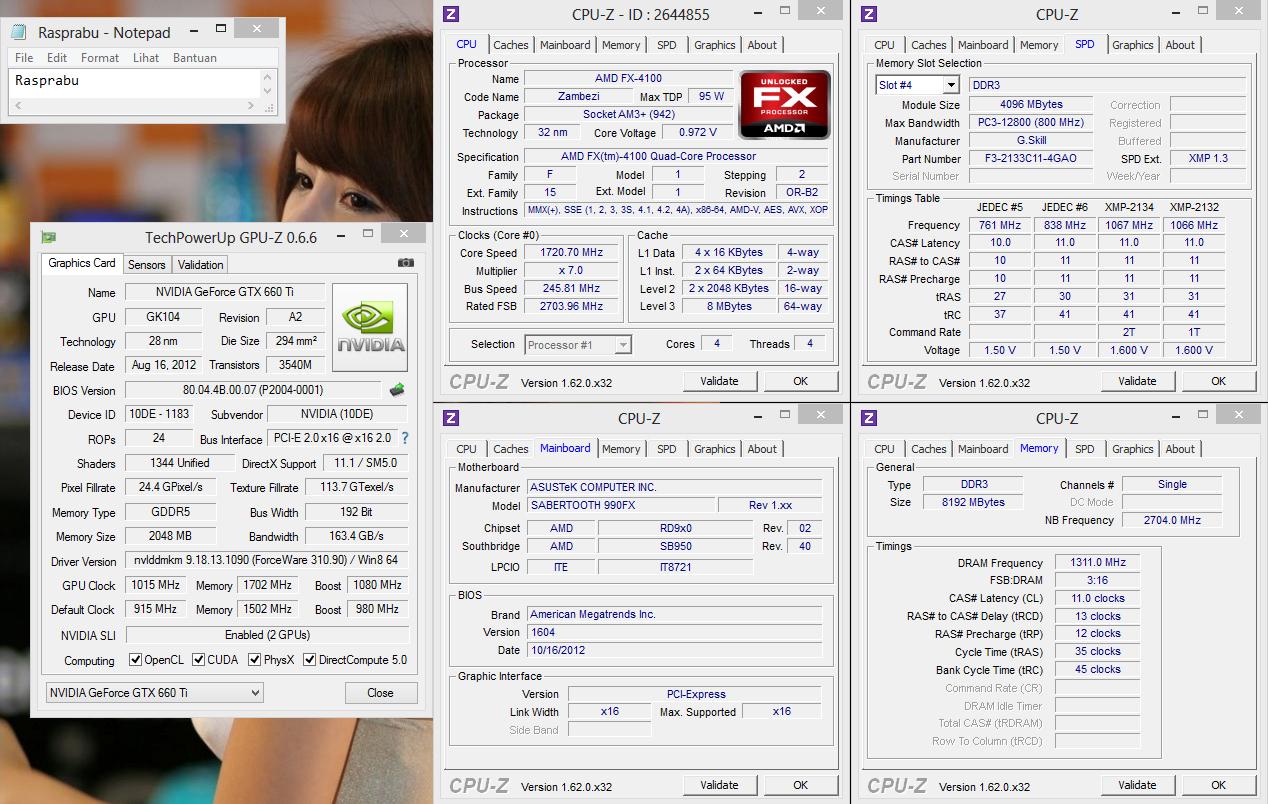Open the Processor #1 selection dropdown
The width and height of the screenshot is (1268, 804).
(578, 344)
